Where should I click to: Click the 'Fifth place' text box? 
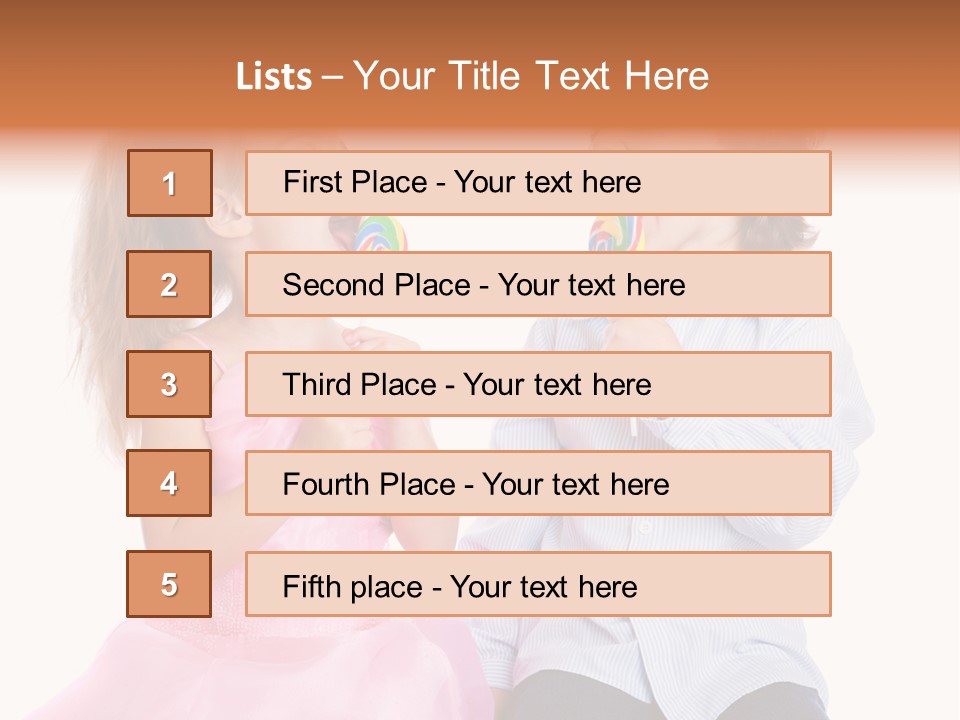[538, 584]
